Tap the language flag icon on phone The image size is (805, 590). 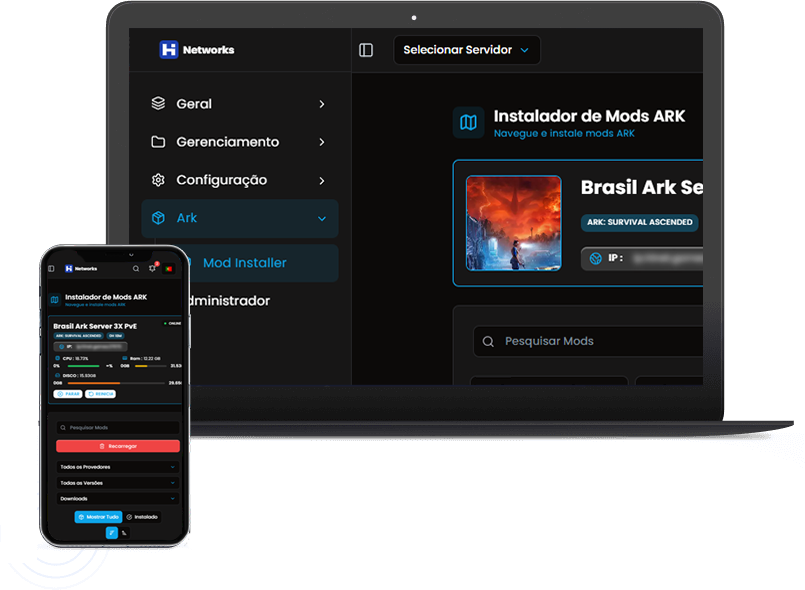click(169, 268)
